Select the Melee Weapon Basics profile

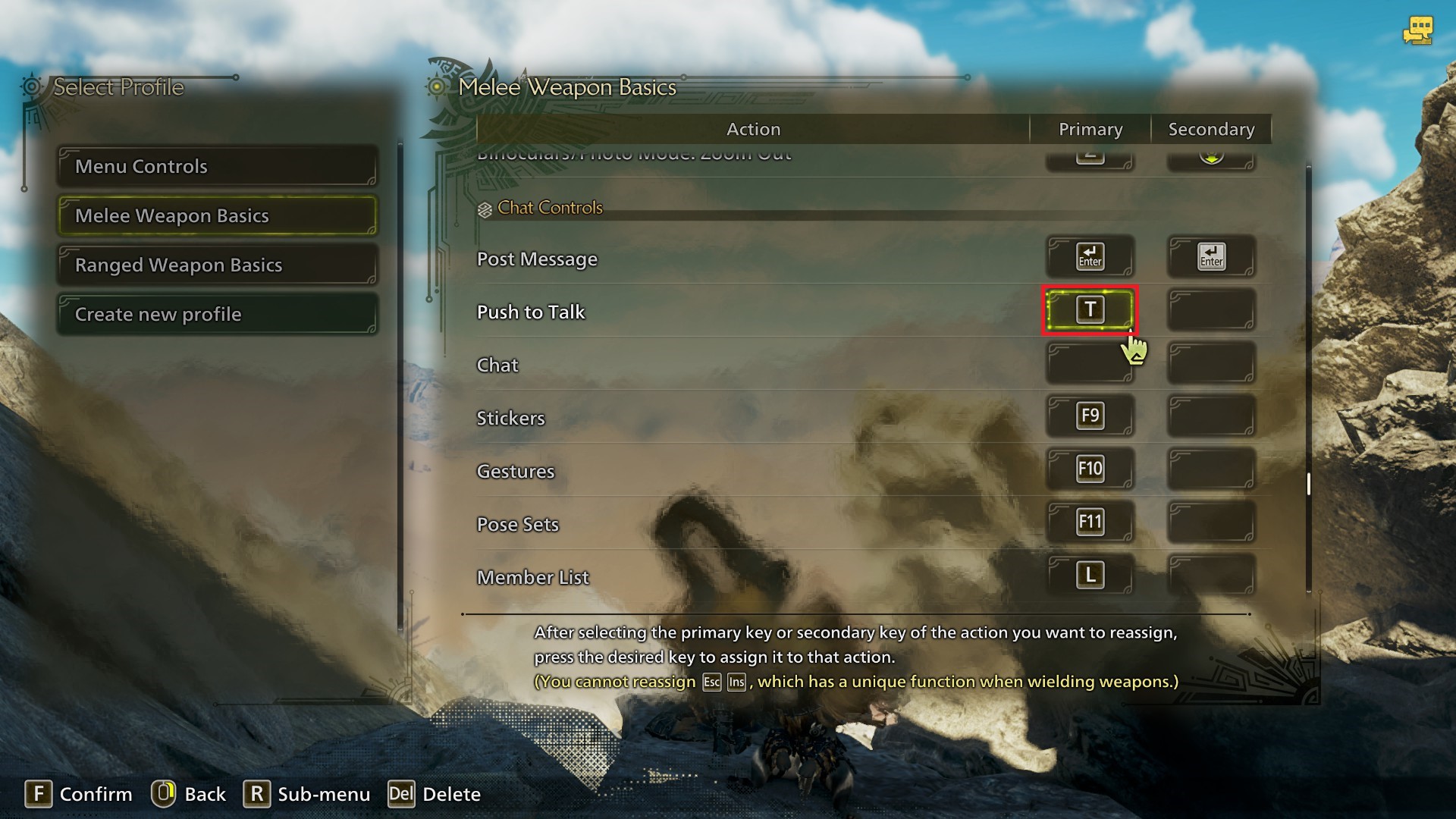[x=217, y=215]
